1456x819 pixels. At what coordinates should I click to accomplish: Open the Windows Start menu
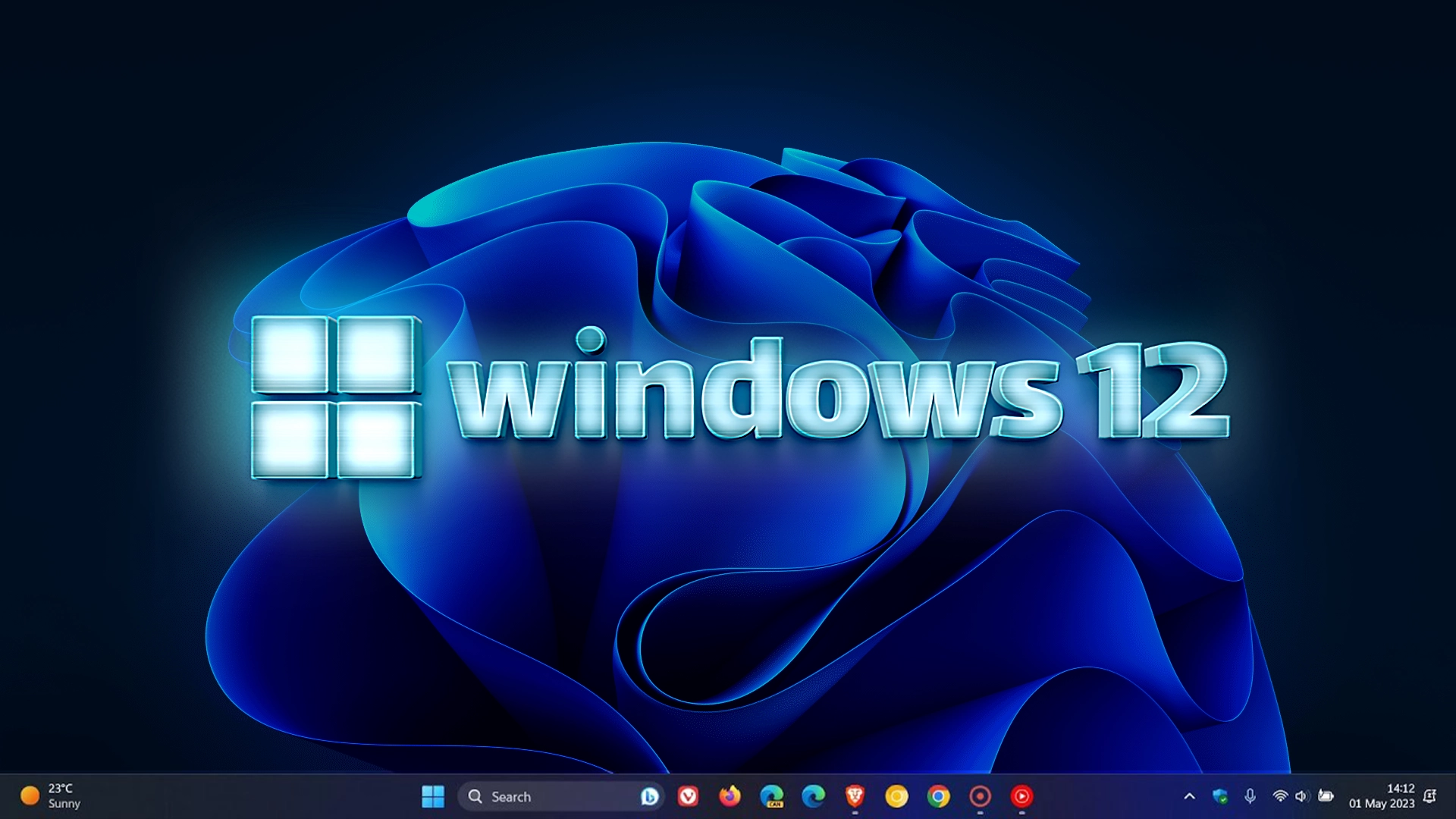pyautogui.click(x=433, y=796)
